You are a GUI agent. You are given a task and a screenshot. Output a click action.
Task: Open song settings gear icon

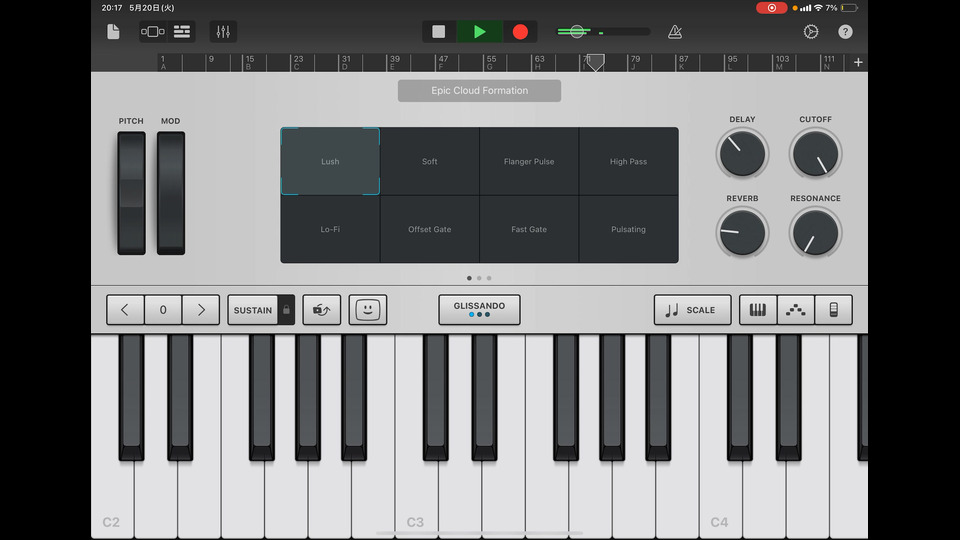point(811,32)
